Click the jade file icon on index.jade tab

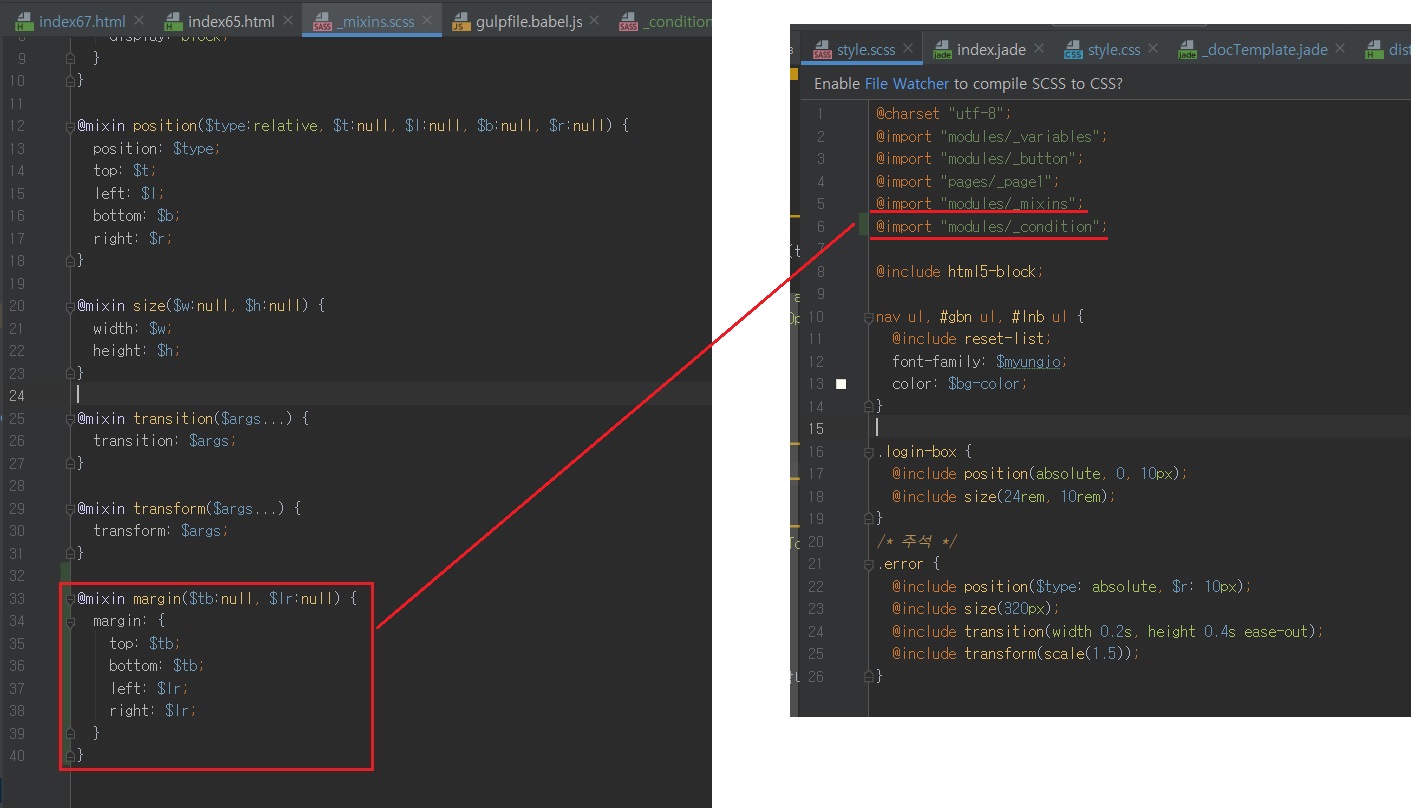941,50
